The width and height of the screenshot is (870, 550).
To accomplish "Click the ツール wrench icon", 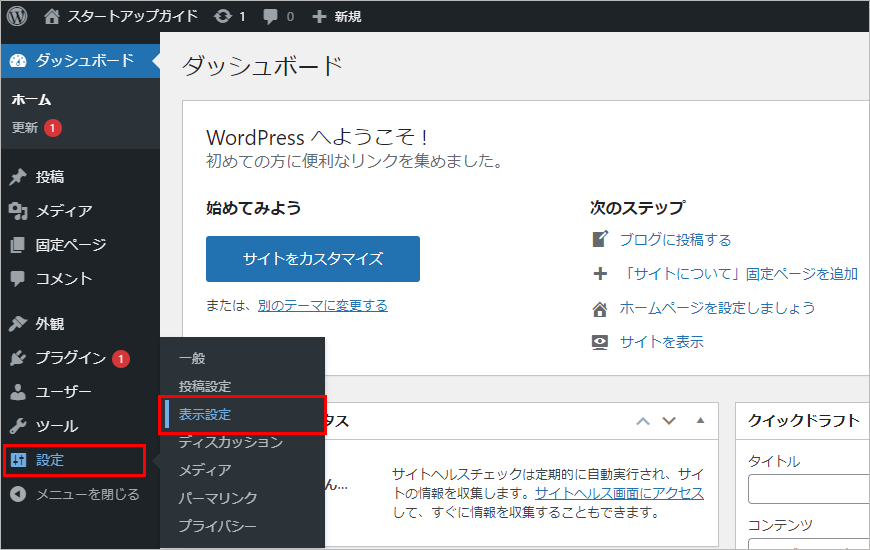I will pyautogui.click(x=18, y=426).
